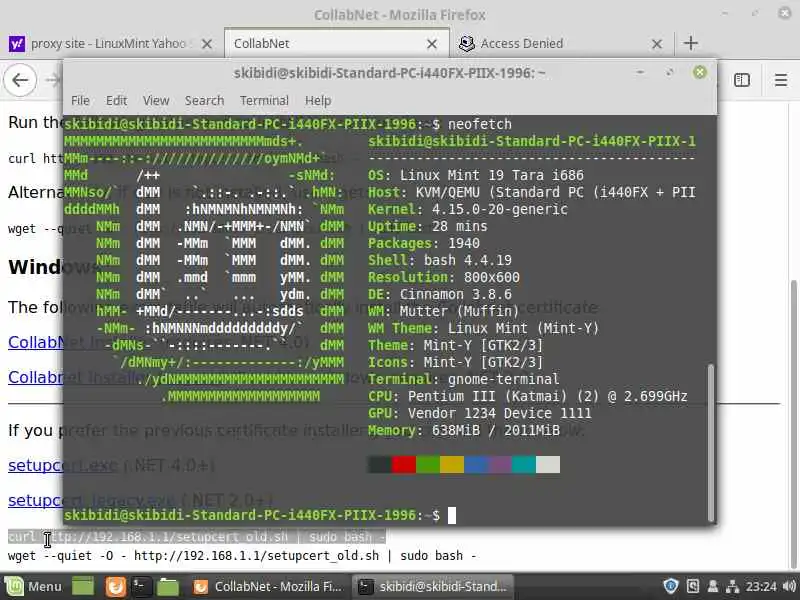Switch to the Access Denied tab

tap(561, 44)
